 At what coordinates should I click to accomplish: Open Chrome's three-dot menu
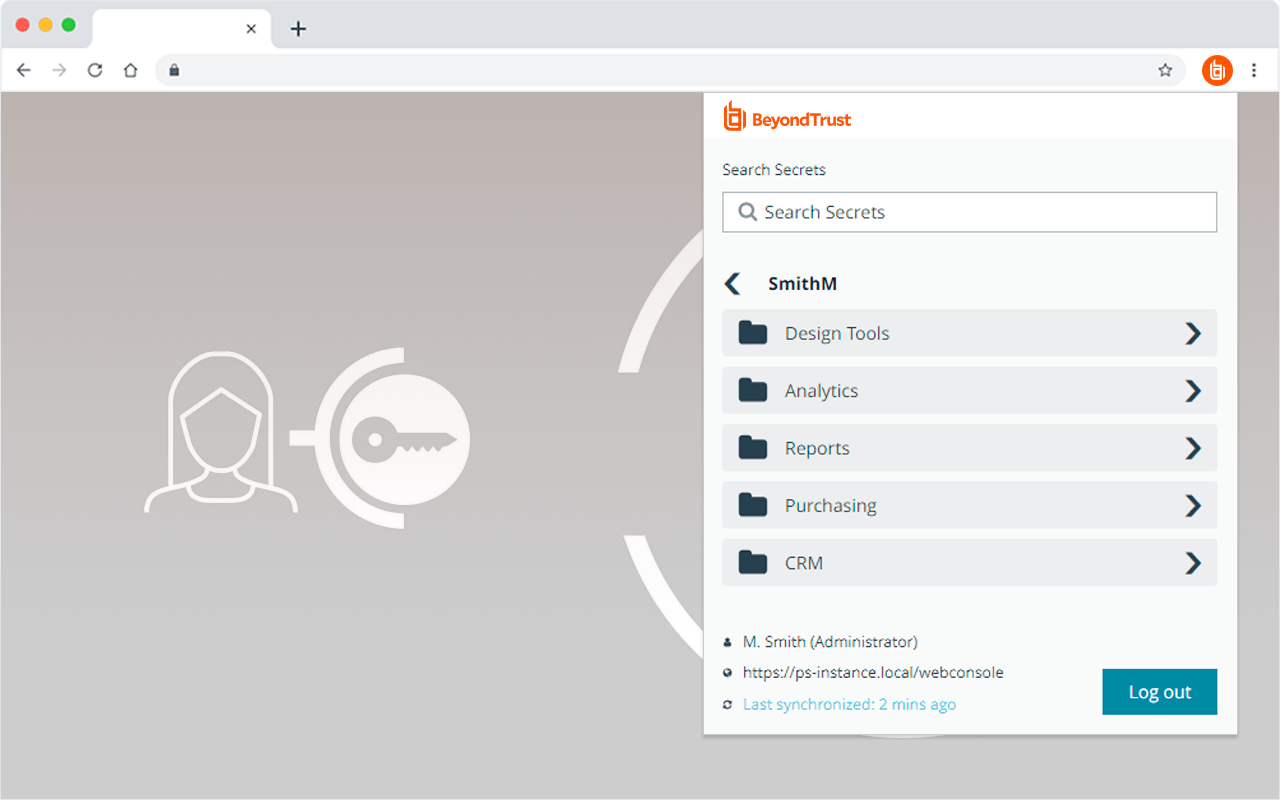(1254, 70)
